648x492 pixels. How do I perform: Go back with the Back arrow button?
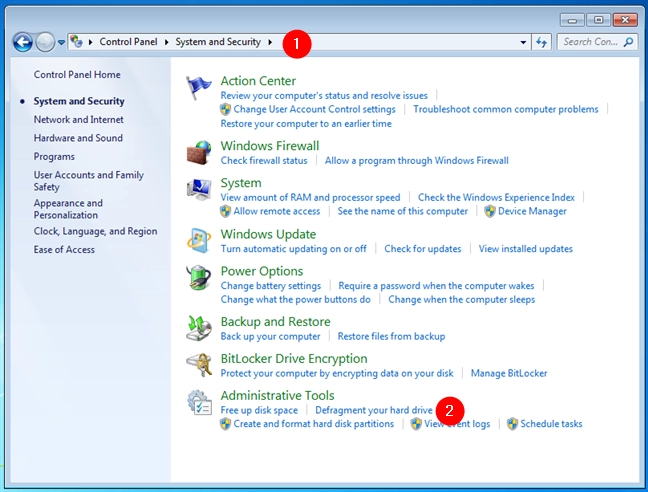(x=23, y=42)
